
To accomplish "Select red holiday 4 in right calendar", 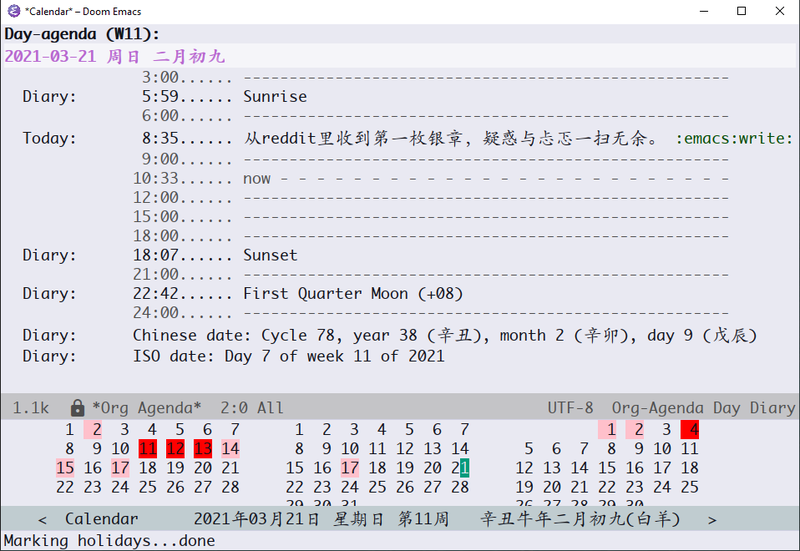I will point(689,430).
